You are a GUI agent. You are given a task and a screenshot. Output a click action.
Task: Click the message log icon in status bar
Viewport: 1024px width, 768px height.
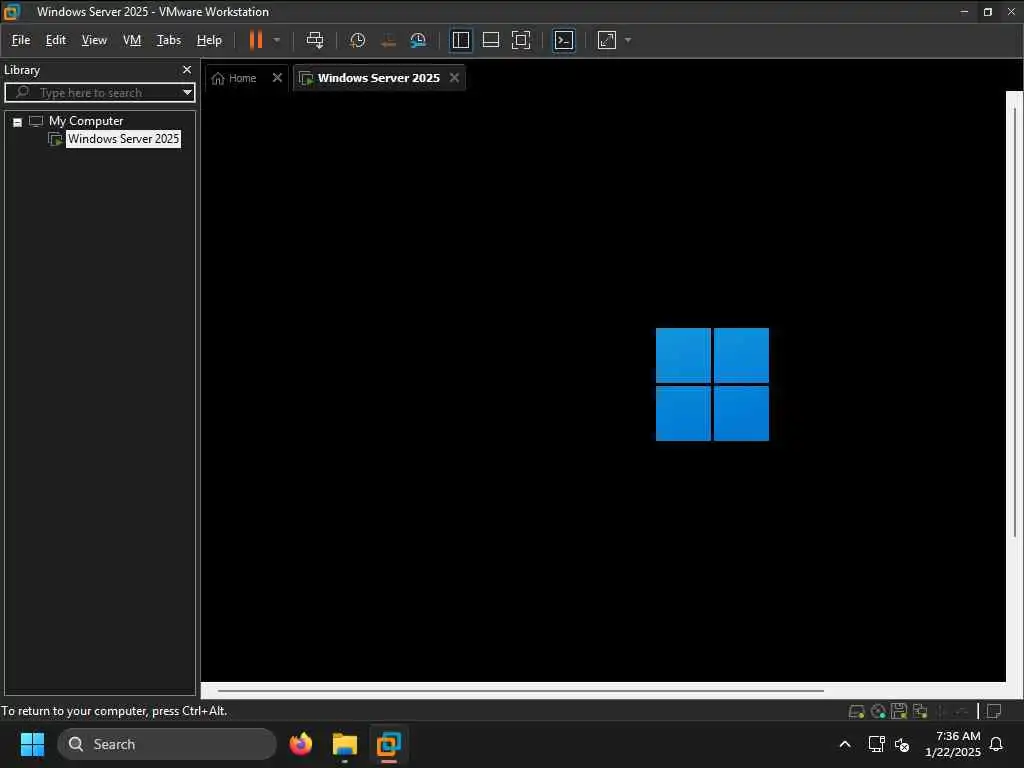click(x=994, y=711)
